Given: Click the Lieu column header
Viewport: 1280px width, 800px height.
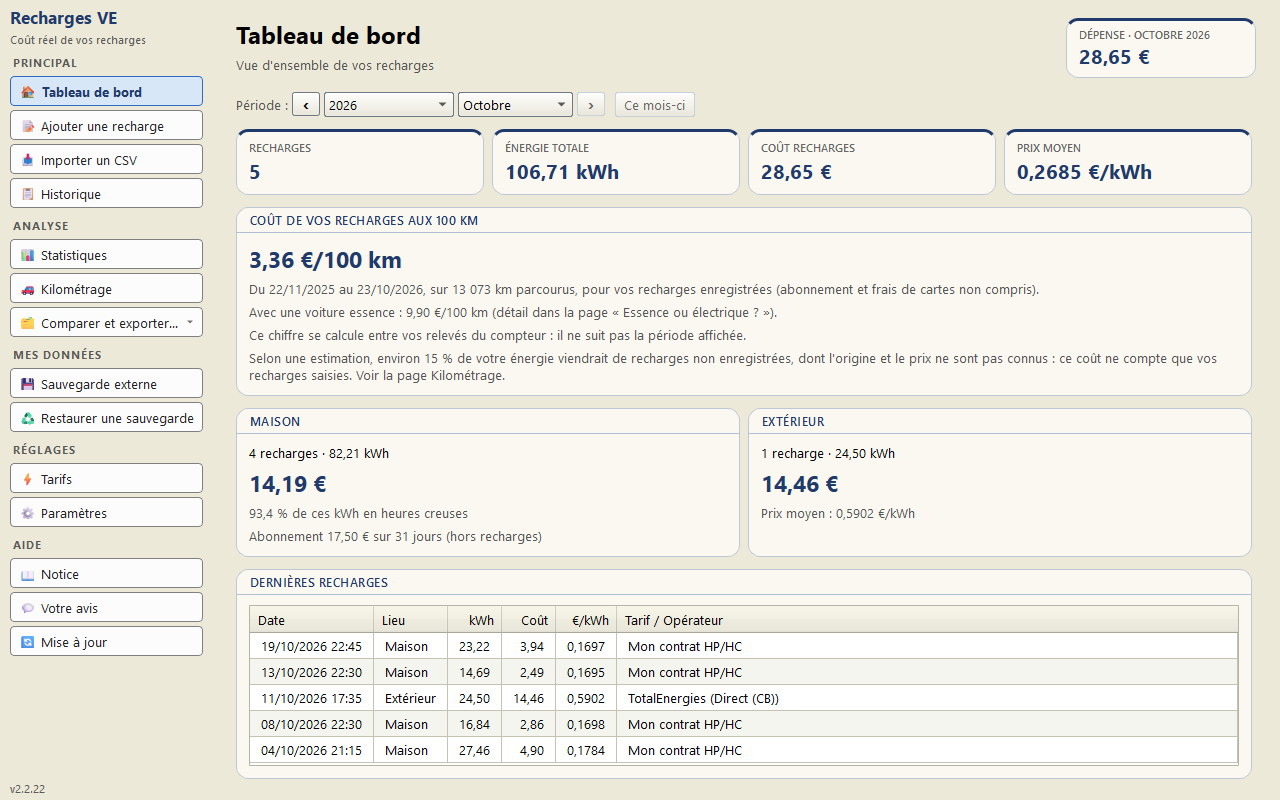Looking at the screenshot, I should [x=410, y=620].
